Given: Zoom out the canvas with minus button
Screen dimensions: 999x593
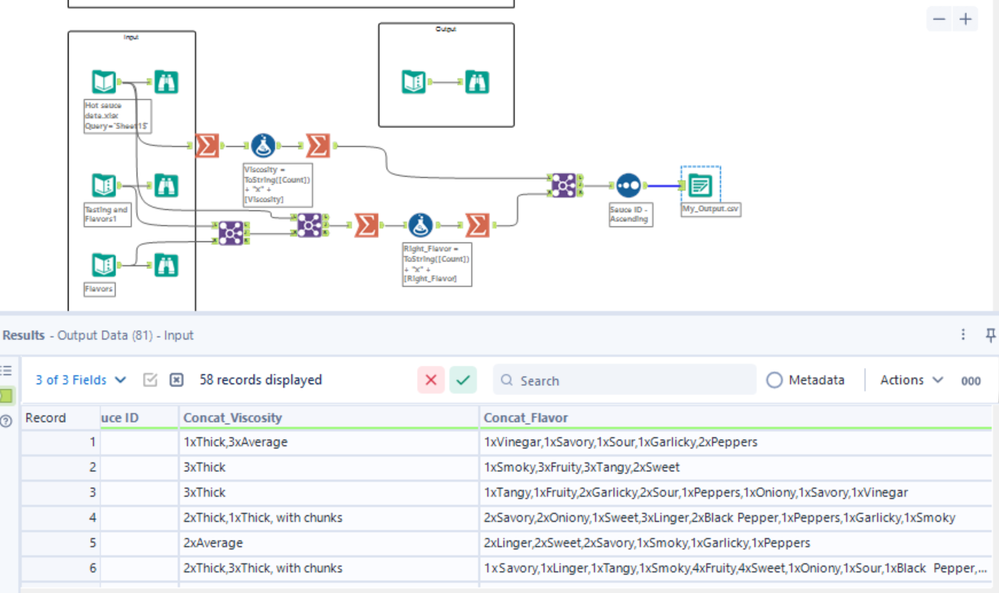Looking at the screenshot, I should (939, 19).
